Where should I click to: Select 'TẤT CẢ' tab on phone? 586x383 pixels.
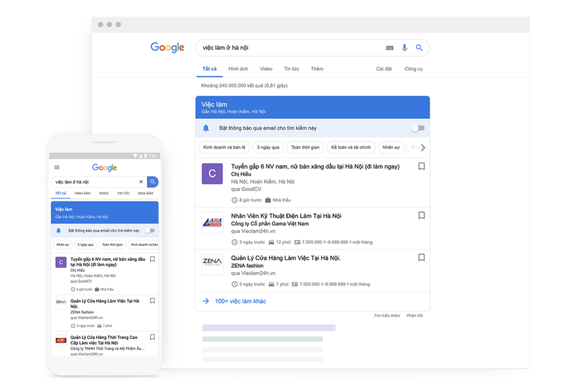(x=61, y=194)
